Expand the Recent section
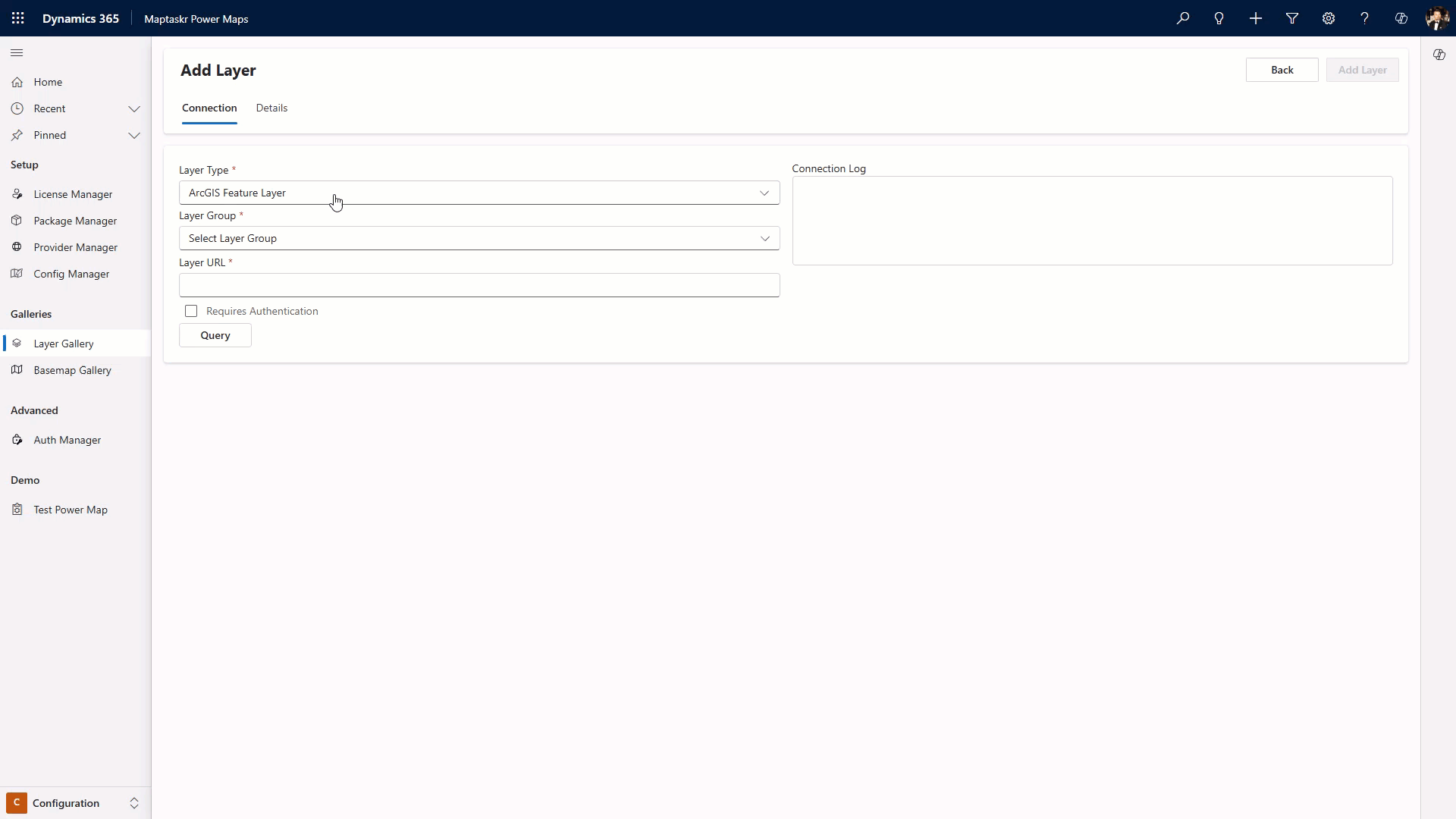The height and width of the screenshot is (819, 1456). [x=134, y=108]
